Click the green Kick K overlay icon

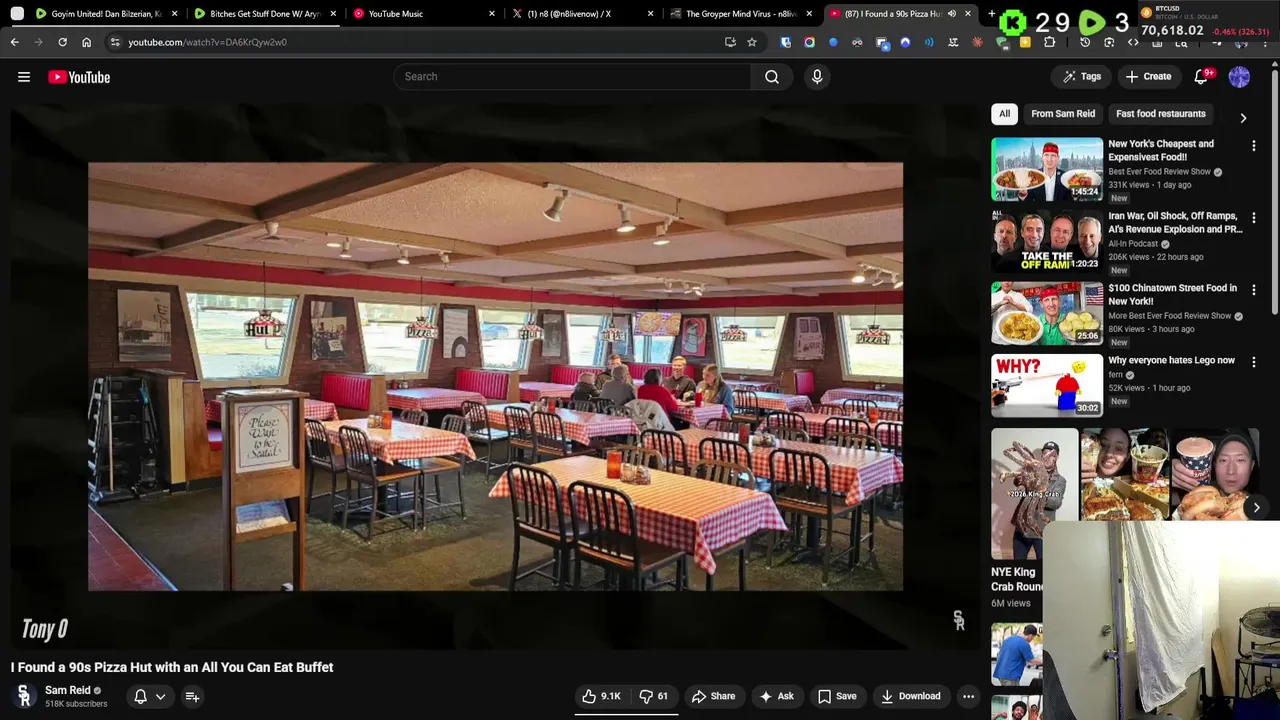(x=1014, y=22)
